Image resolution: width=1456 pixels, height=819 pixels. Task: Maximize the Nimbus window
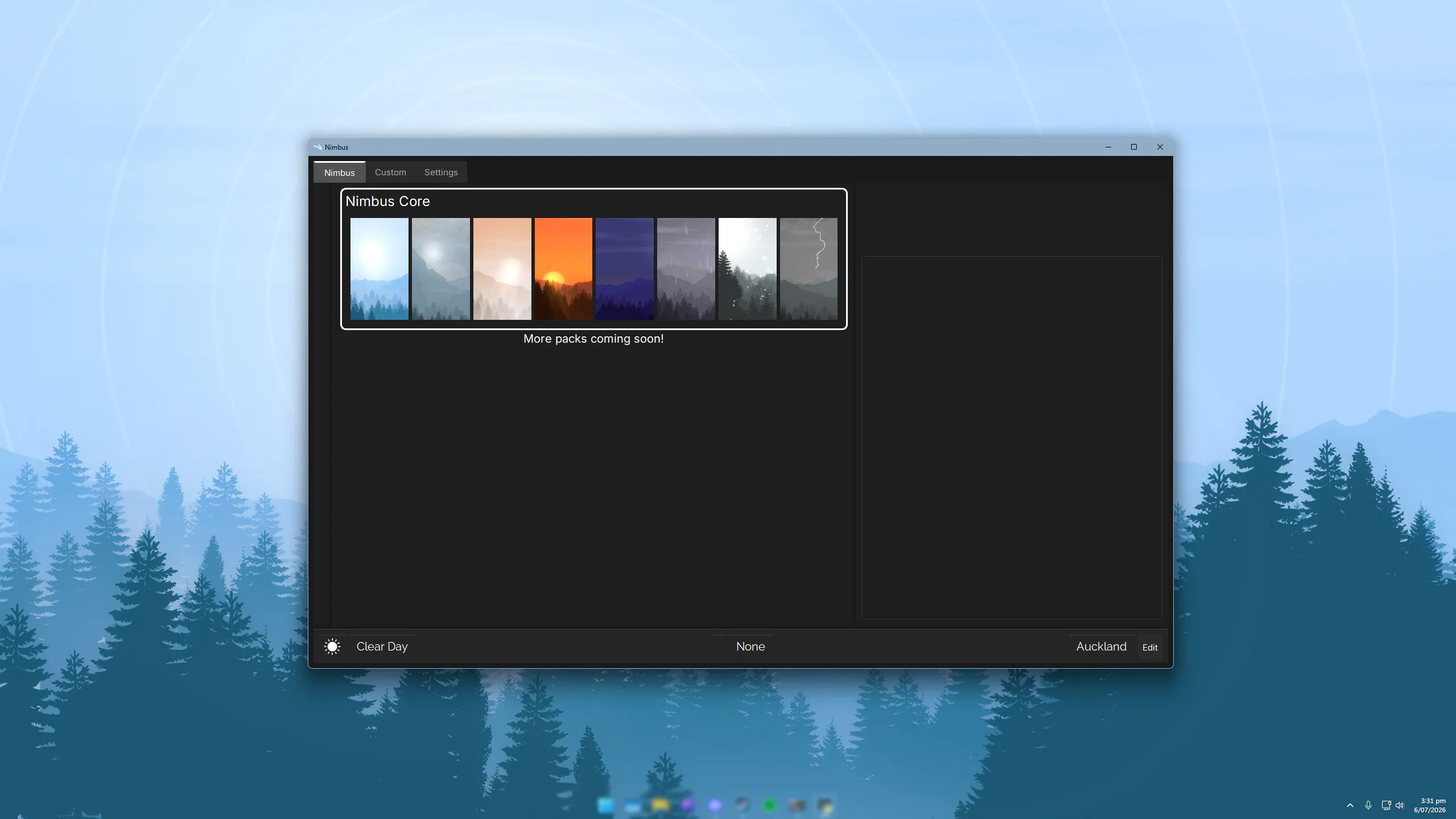[x=1133, y=147]
